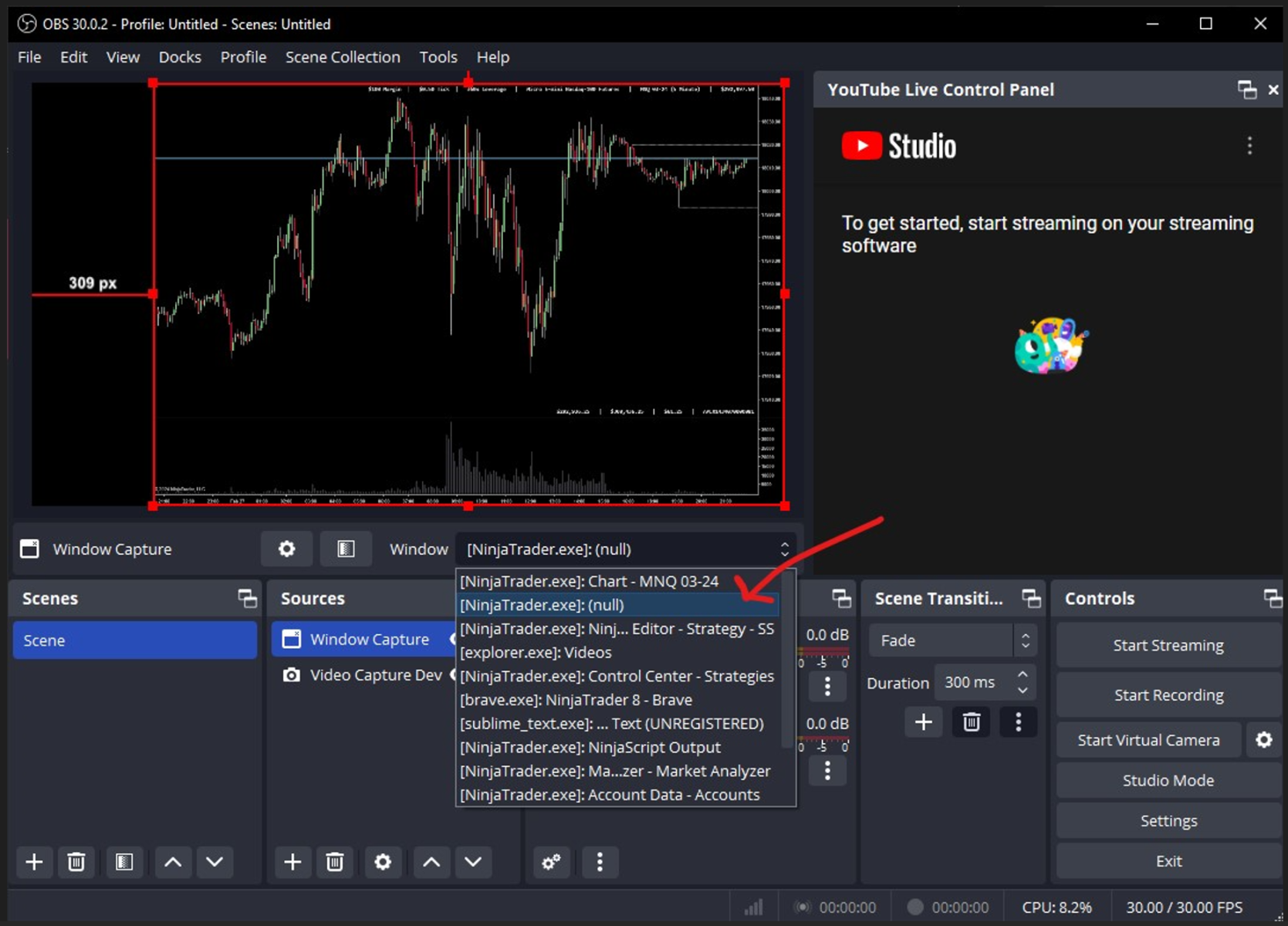The height and width of the screenshot is (926, 1288).
Task: Move the scene up in the Scenes list
Action: [x=173, y=862]
